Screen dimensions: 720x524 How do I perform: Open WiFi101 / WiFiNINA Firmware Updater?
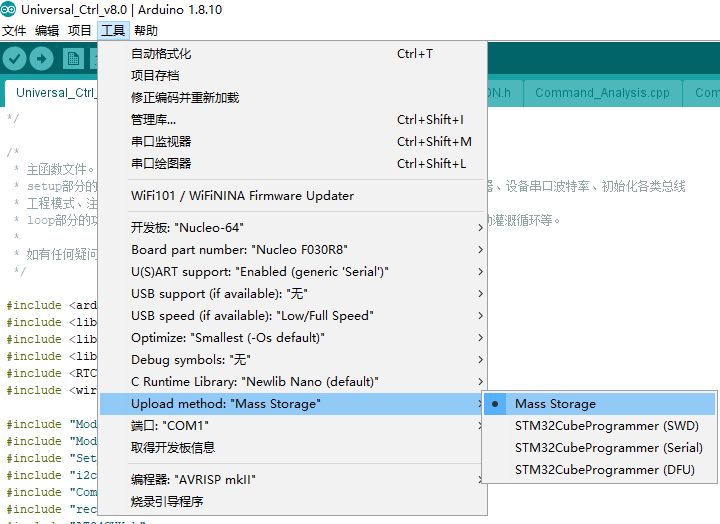[292, 196]
